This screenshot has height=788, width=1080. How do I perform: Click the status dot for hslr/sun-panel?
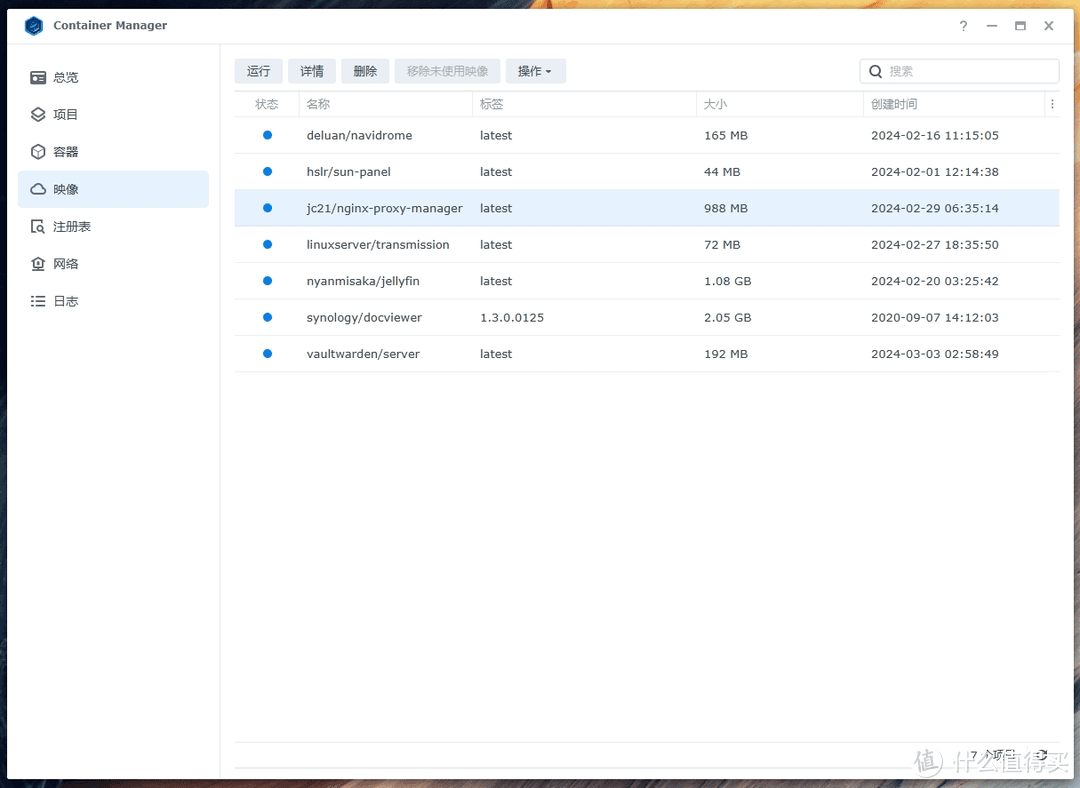267,172
